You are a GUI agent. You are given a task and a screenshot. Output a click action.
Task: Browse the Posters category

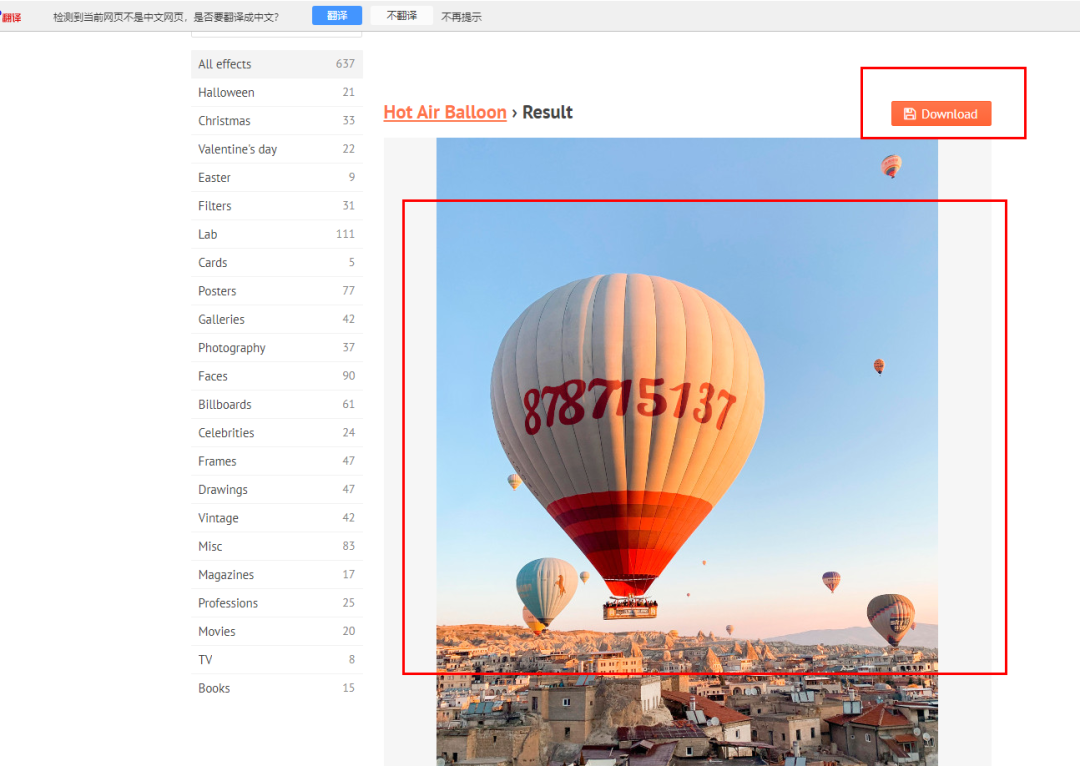pos(217,291)
